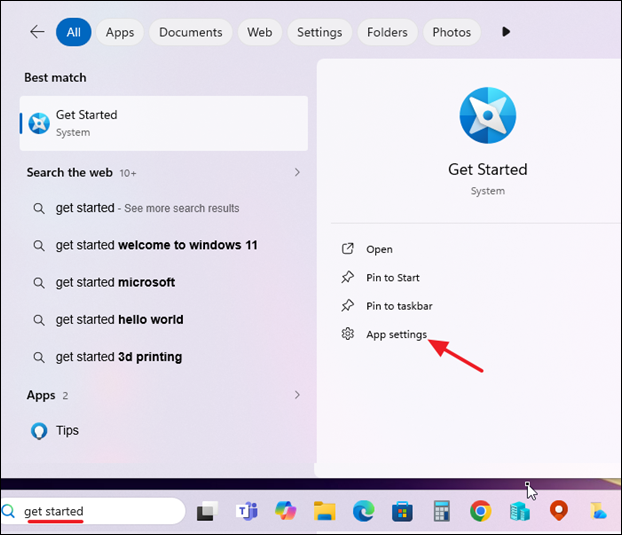Open Copilot from the taskbar

coord(286,511)
